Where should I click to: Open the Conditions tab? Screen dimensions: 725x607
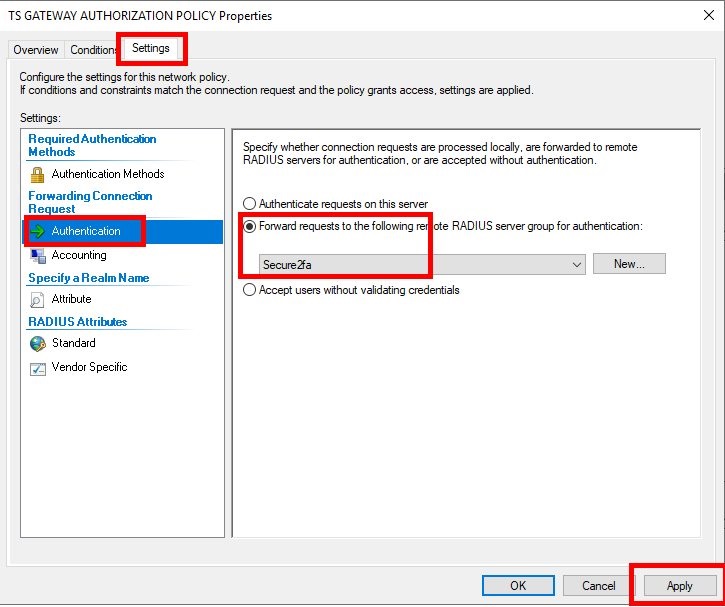(x=94, y=50)
